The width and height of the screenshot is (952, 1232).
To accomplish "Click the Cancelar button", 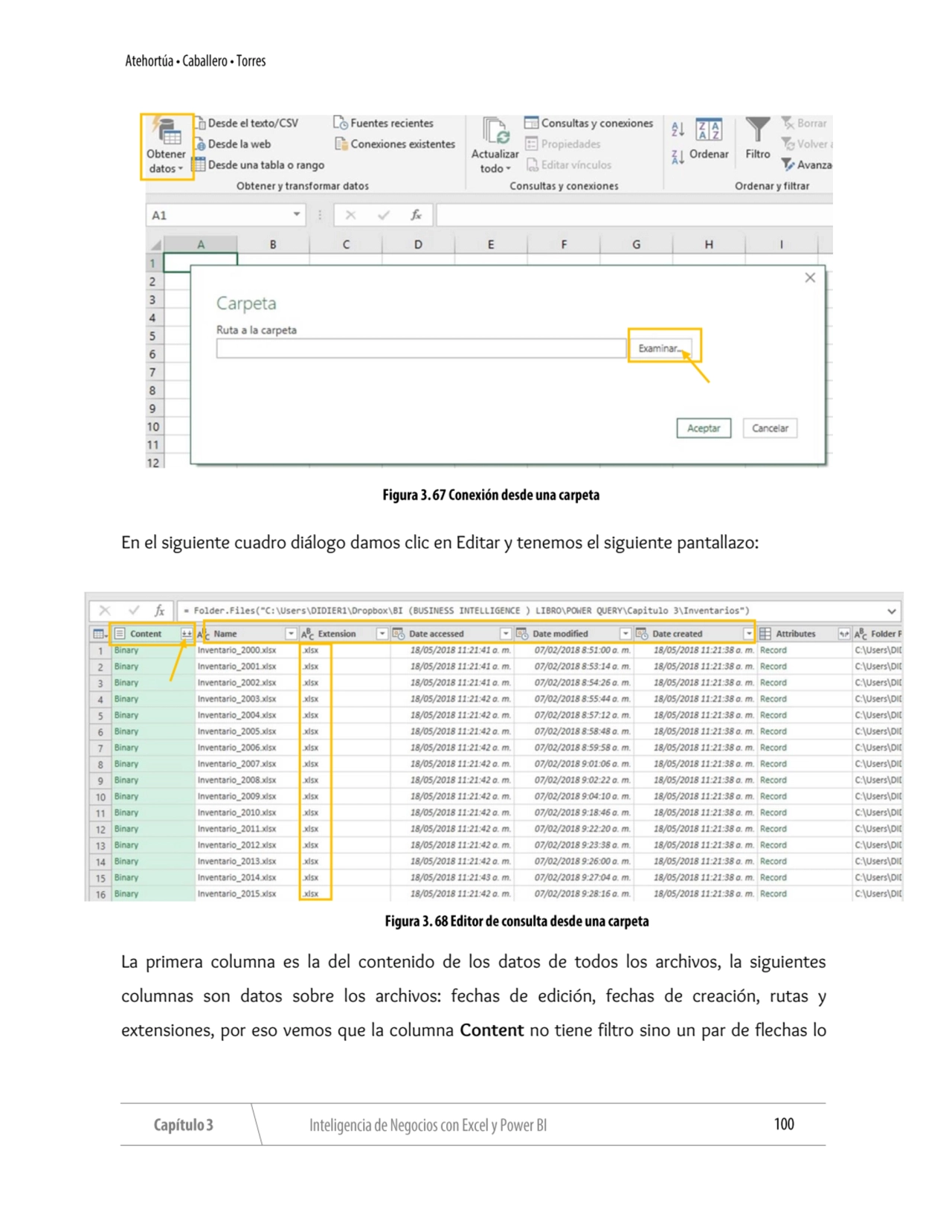I will point(770,429).
